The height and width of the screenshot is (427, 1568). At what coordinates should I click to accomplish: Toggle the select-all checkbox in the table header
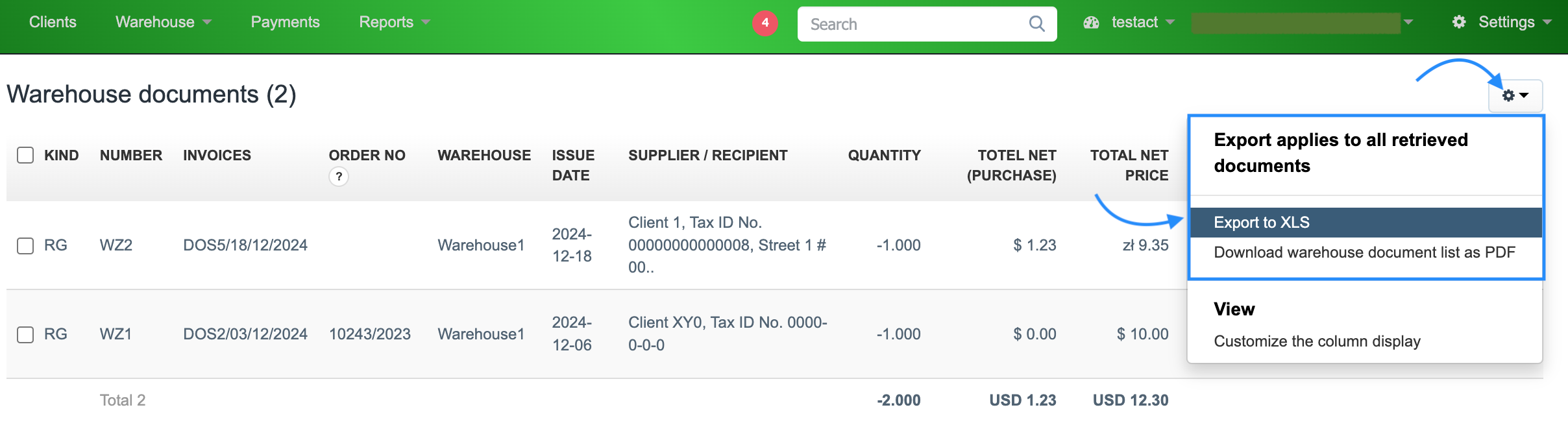pos(25,155)
